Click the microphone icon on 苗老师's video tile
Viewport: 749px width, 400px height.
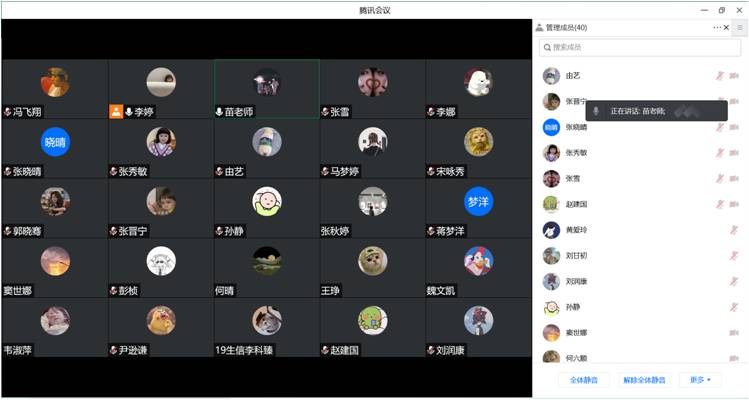(220, 111)
